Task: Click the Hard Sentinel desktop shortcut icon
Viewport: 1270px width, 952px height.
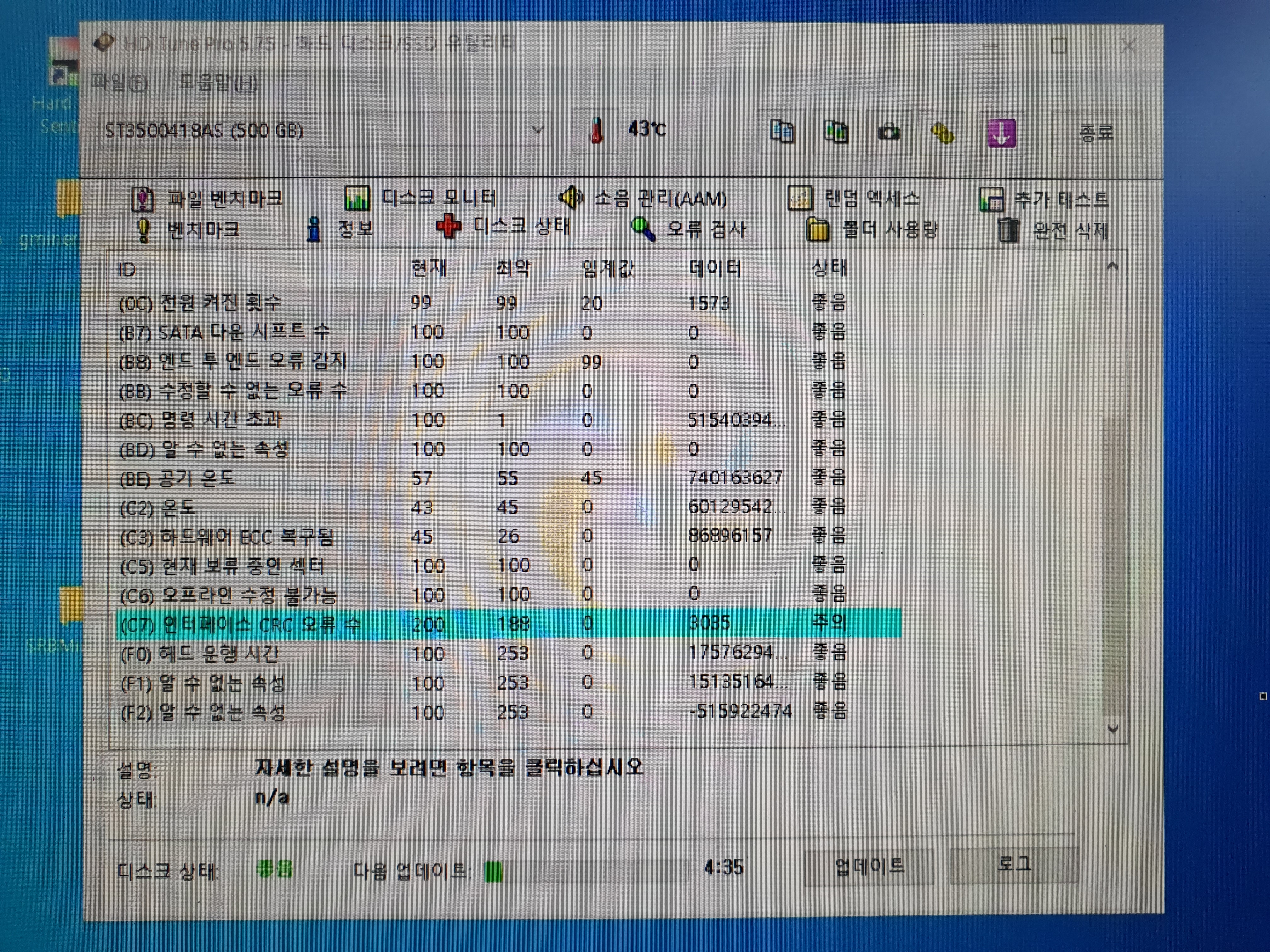Action: point(64,62)
